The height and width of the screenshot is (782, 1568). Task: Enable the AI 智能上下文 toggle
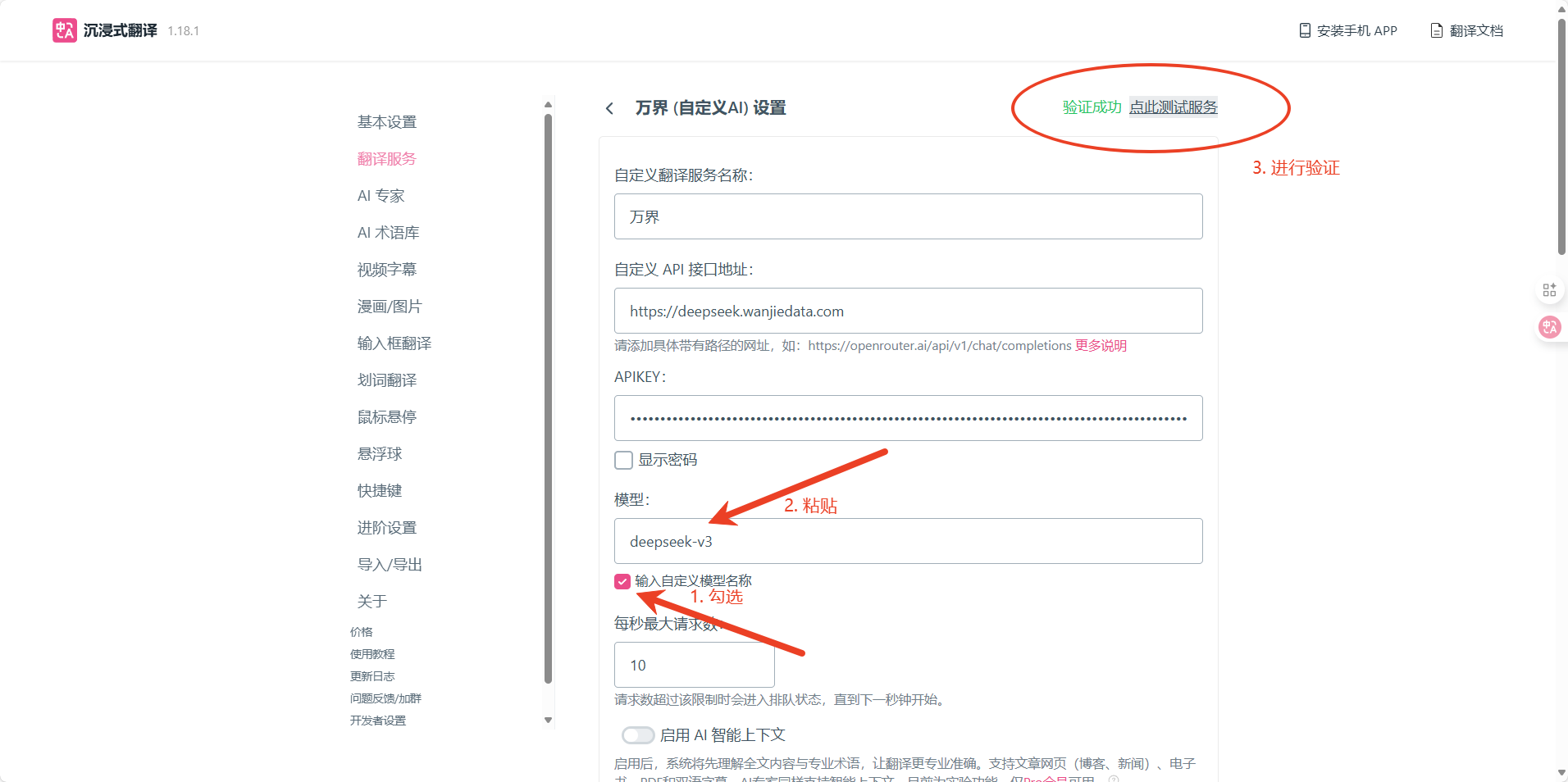637,734
